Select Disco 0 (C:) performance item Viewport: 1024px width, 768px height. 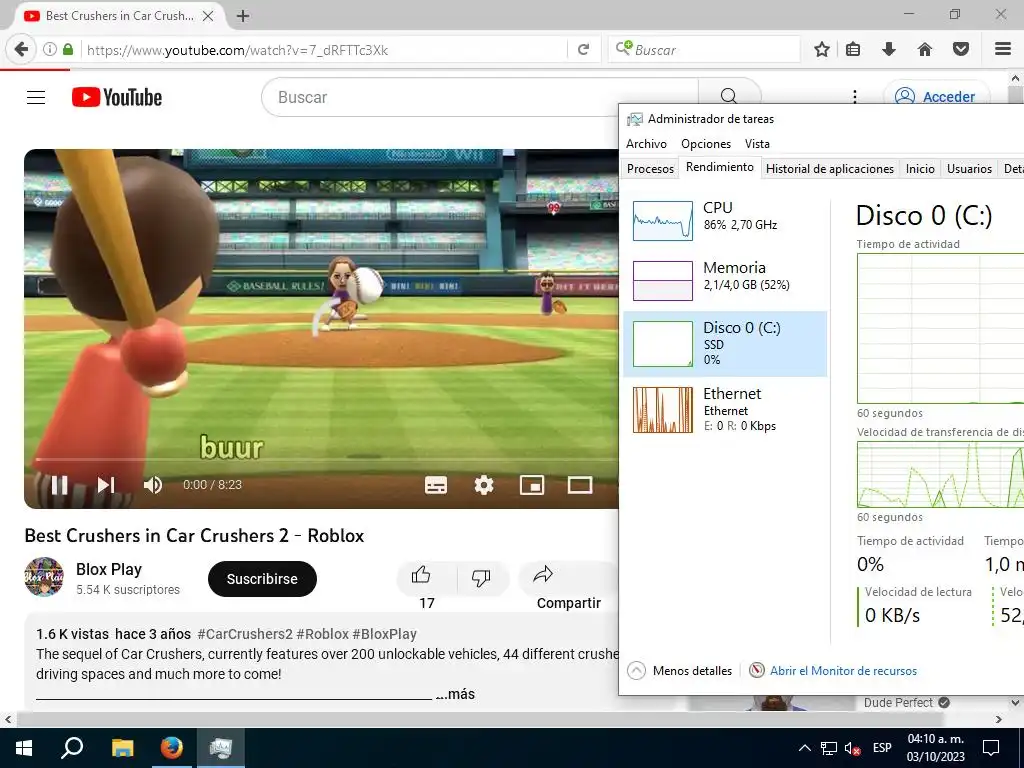coord(725,344)
